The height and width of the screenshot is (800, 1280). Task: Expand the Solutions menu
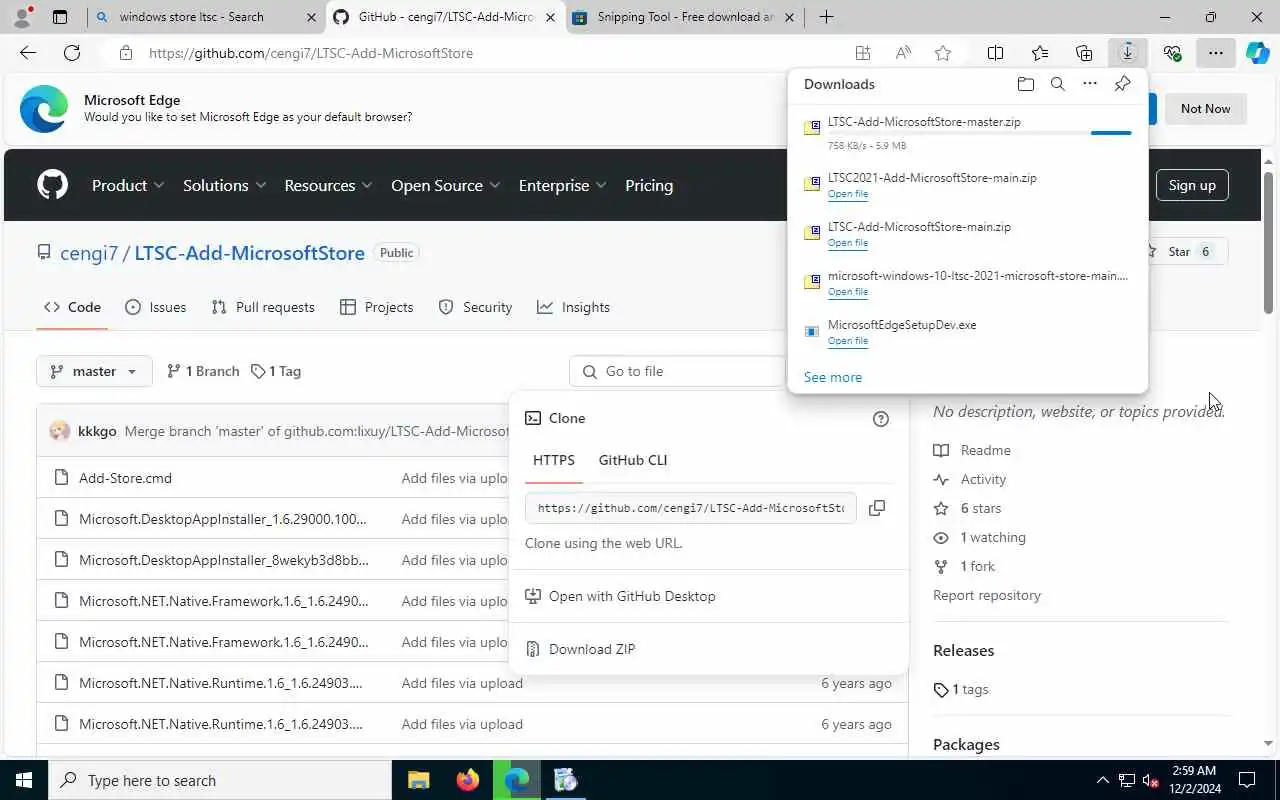pyautogui.click(x=224, y=185)
